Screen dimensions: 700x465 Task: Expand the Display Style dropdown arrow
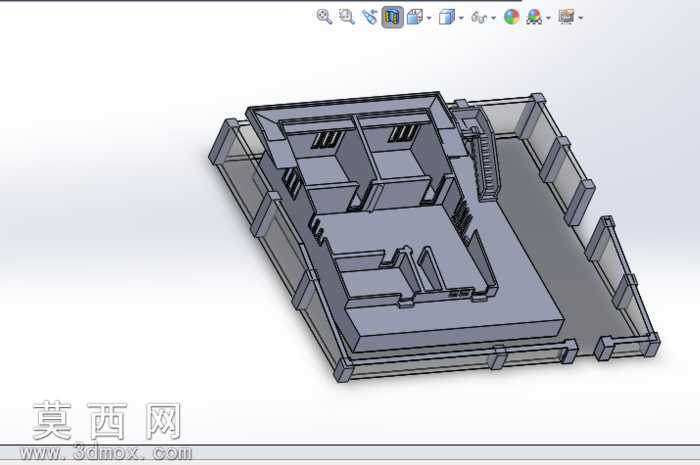461,18
